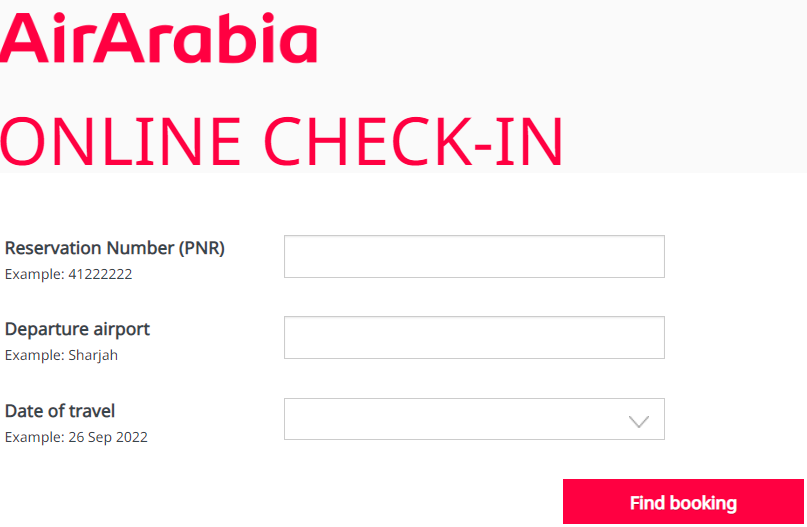Click into the Departure airport text box
This screenshot has width=807, height=527.
click(474, 338)
